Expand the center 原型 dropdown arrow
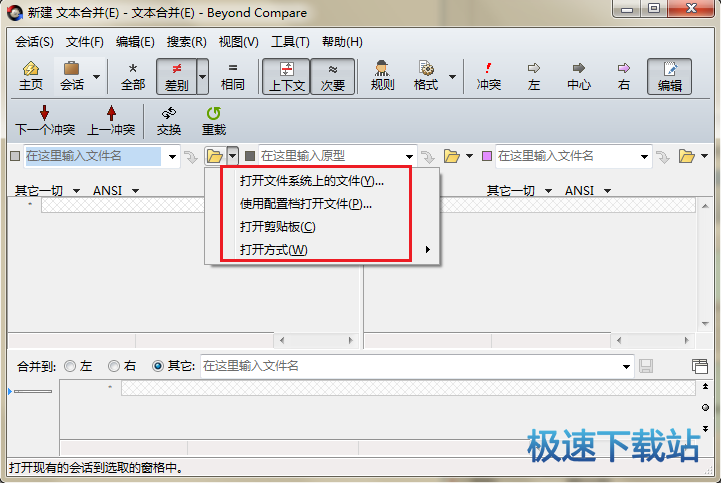721x483 pixels. click(409, 156)
